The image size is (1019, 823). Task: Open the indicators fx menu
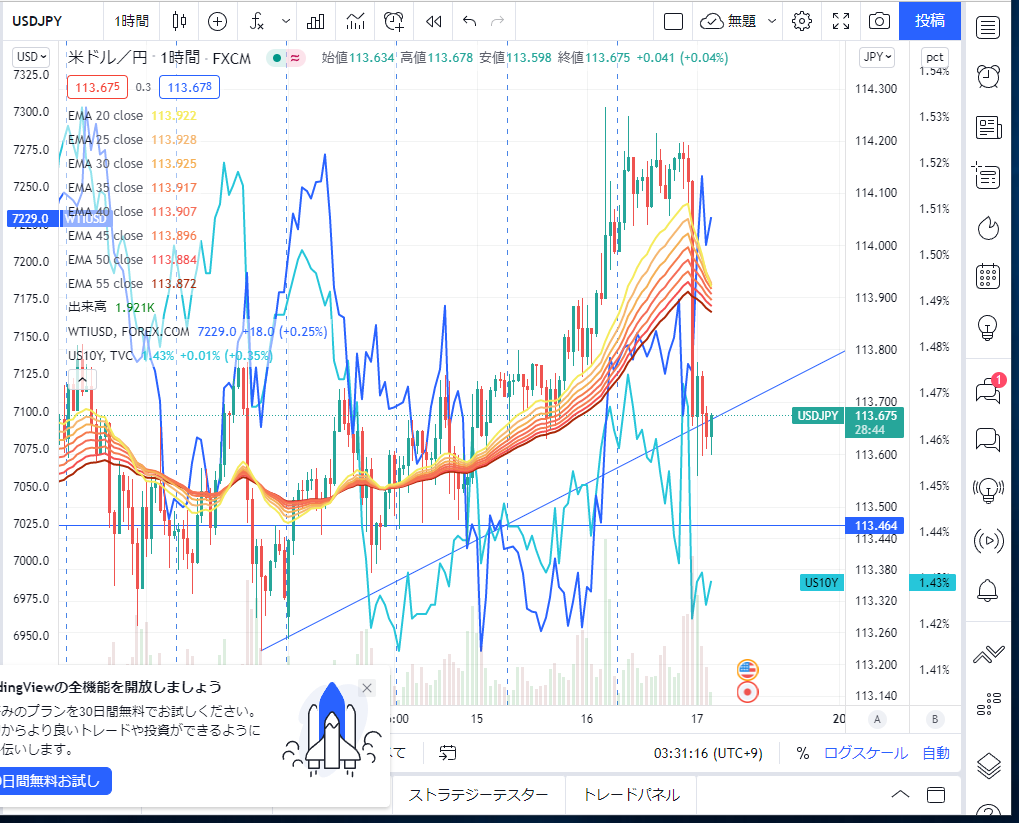point(257,21)
